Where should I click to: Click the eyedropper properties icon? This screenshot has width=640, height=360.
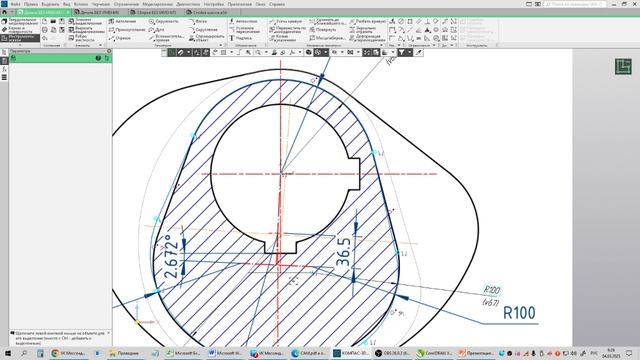pyautogui.click(x=418, y=52)
